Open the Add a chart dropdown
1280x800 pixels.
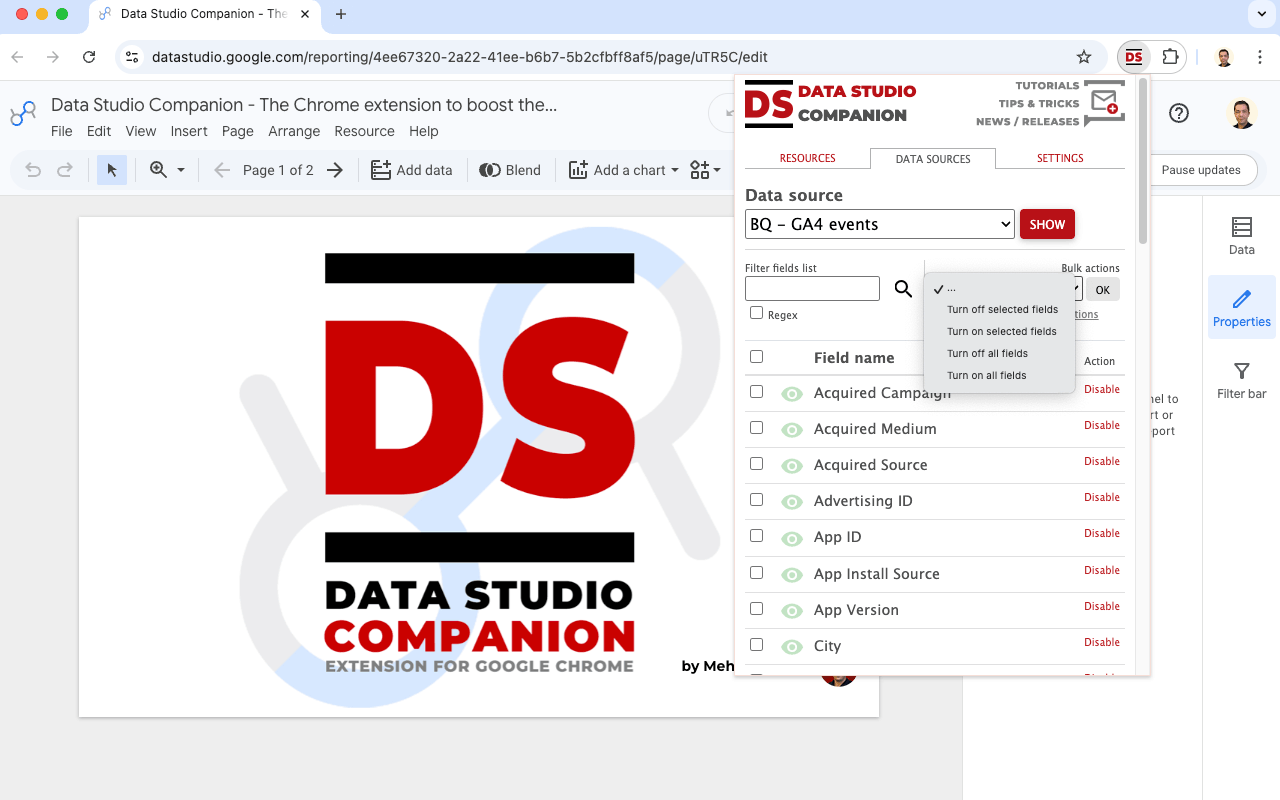click(623, 170)
